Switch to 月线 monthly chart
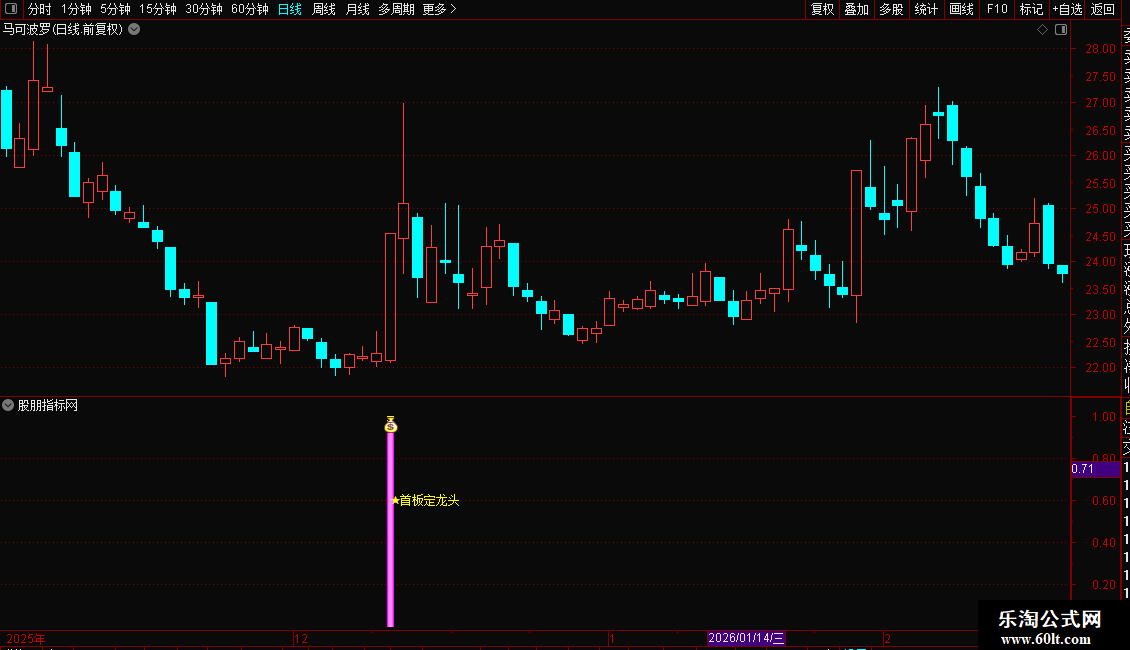Image resolution: width=1130 pixels, height=650 pixels. tap(357, 9)
